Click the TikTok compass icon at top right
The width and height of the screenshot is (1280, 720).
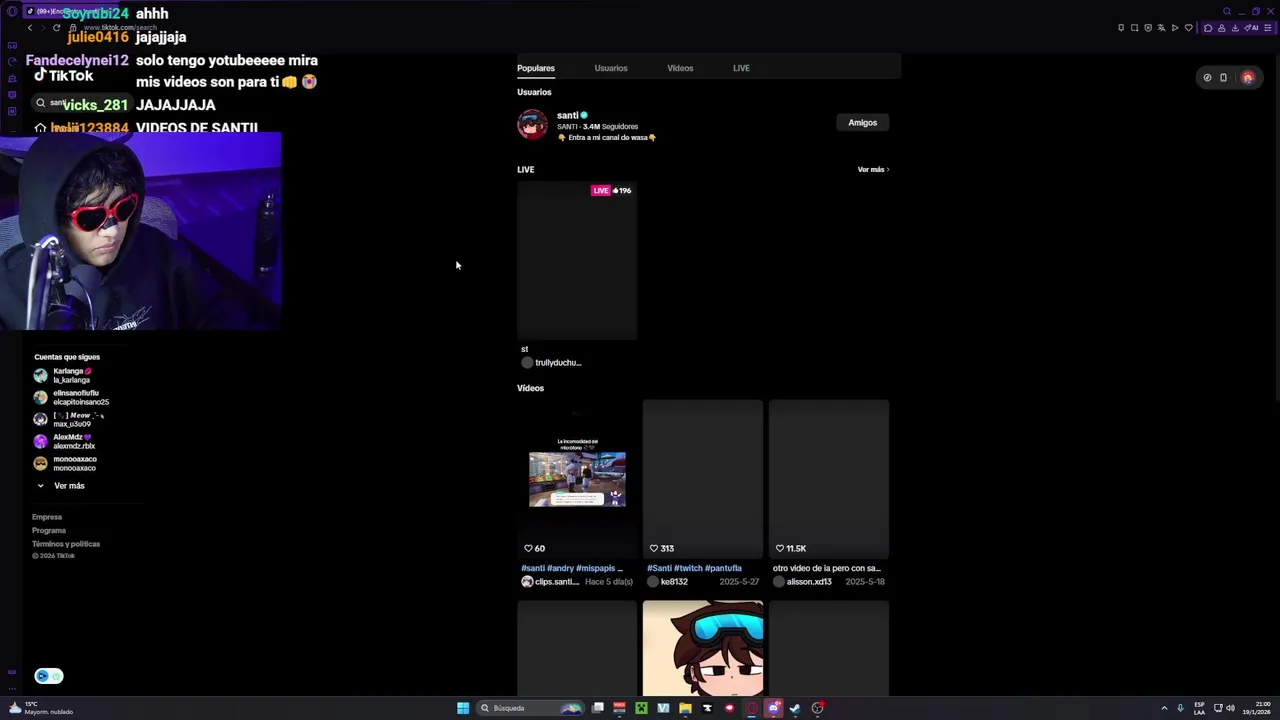pyautogui.click(x=1207, y=77)
